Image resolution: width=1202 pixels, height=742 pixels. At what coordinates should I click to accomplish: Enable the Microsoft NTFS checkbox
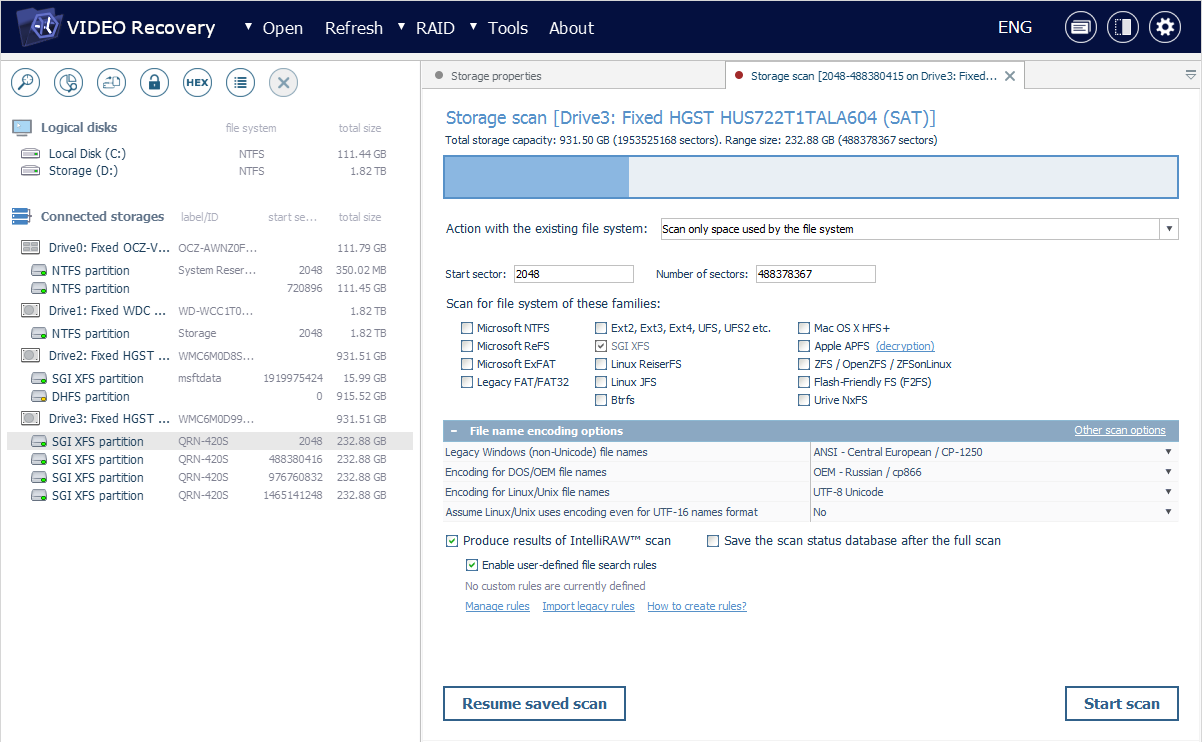pyautogui.click(x=467, y=328)
